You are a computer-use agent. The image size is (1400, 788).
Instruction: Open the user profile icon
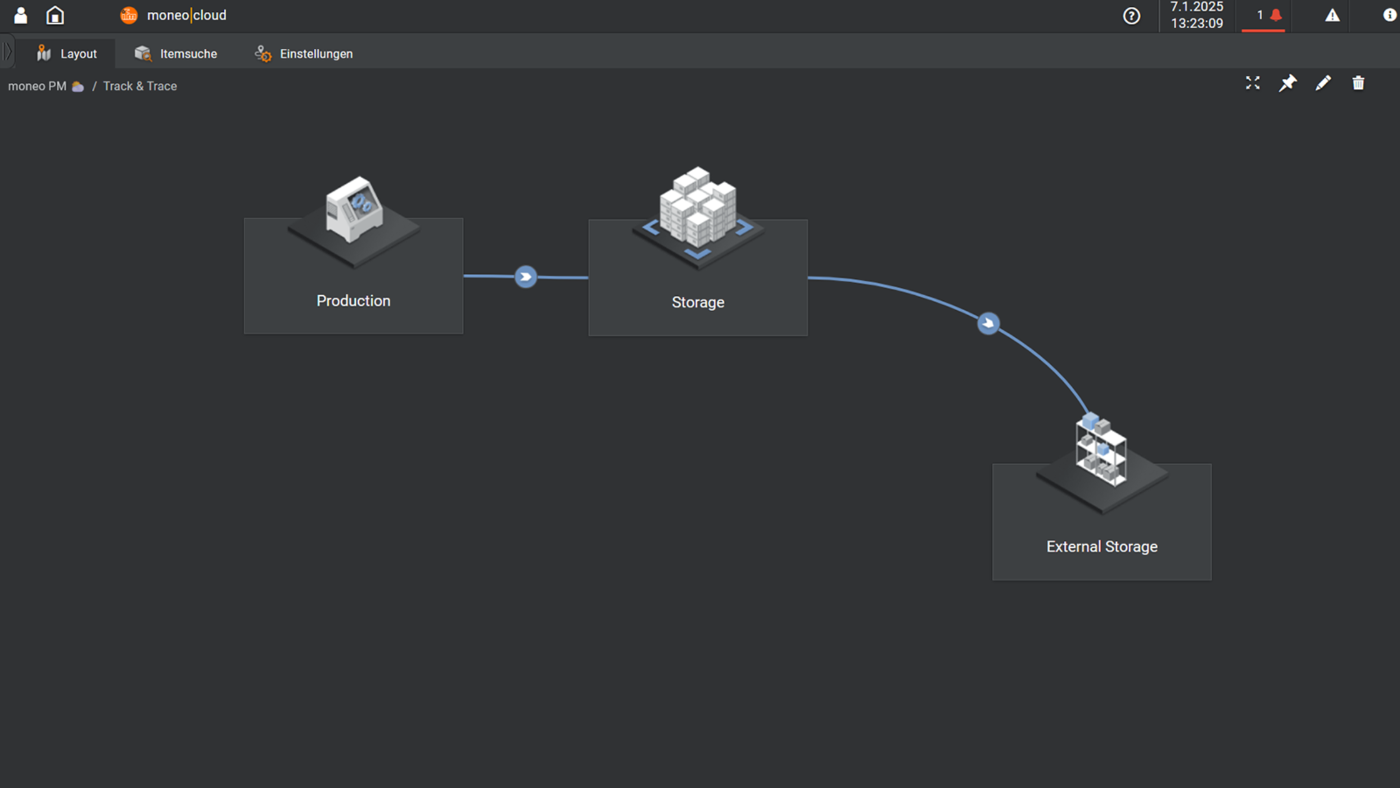tap(20, 15)
